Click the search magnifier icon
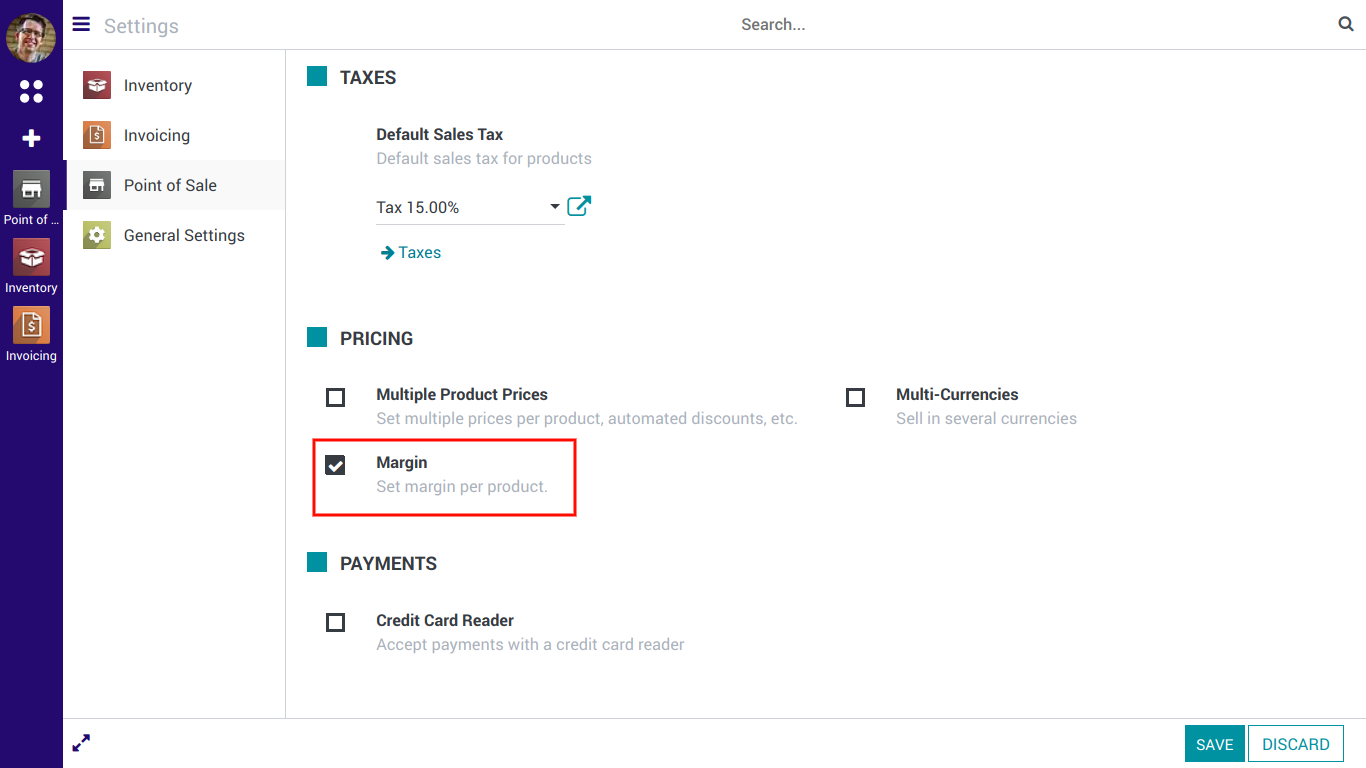 click(1345, 25)
